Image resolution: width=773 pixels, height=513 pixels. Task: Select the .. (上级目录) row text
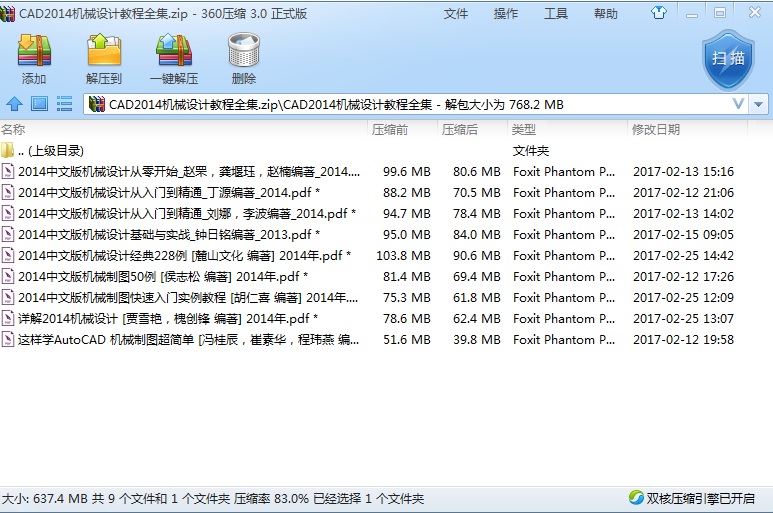[x=51, y=150]
